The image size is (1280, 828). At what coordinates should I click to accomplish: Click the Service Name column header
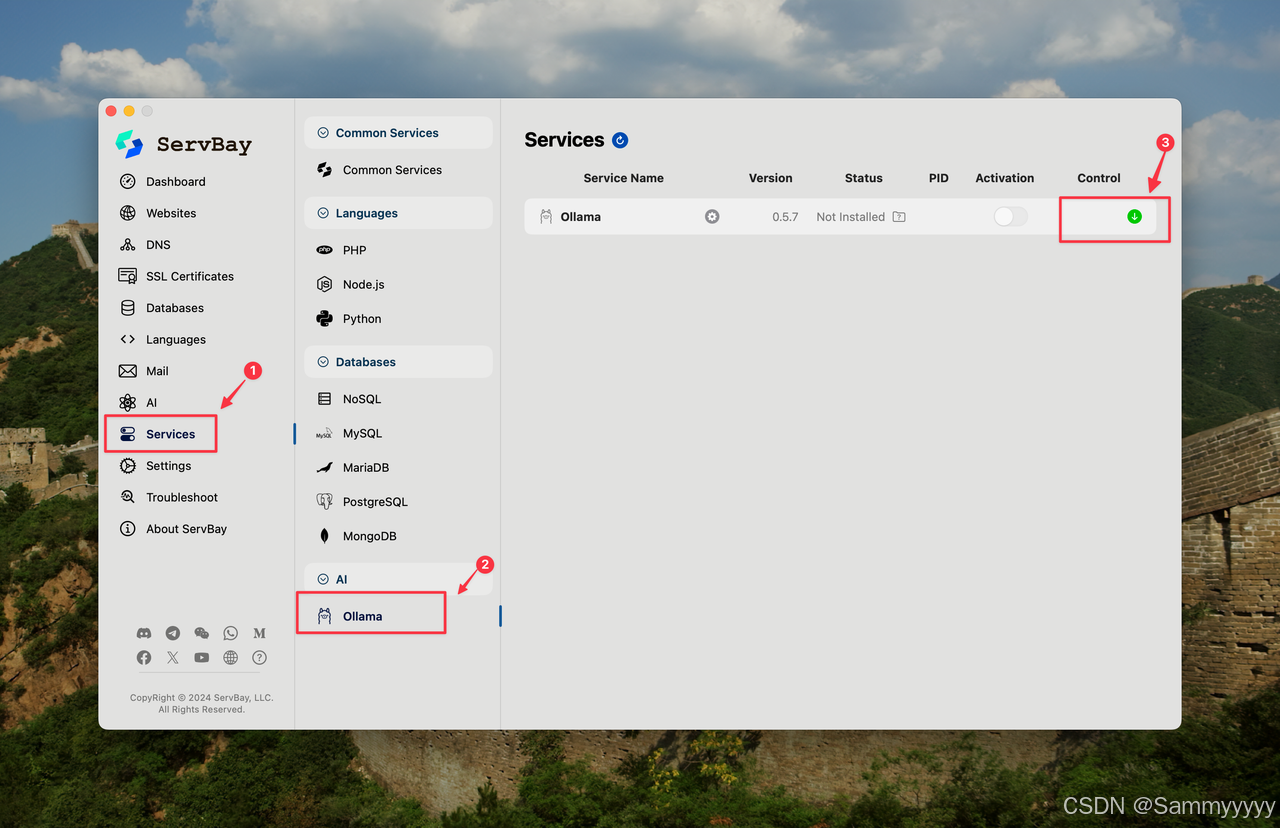coord(623,178)
